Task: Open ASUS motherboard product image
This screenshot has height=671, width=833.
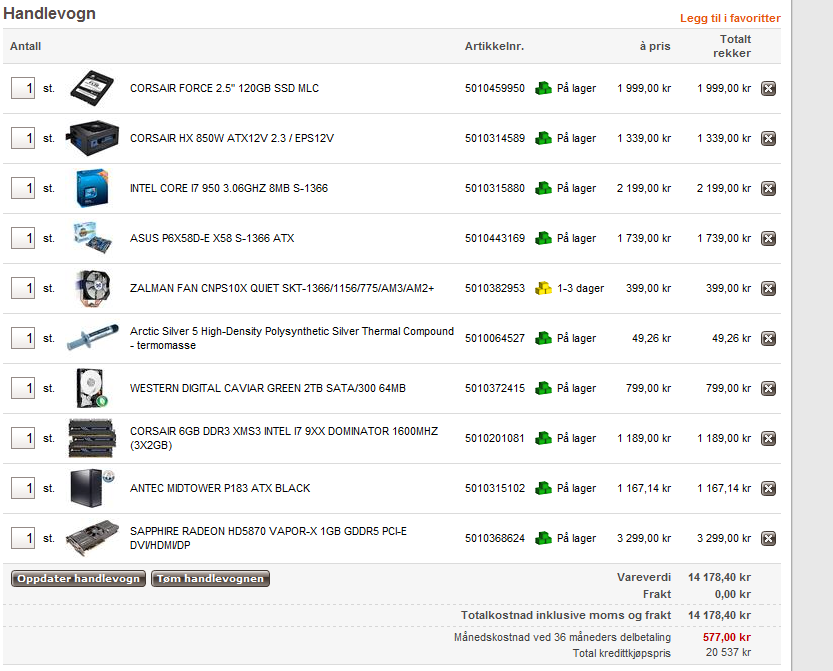Action: coord(92,238)
